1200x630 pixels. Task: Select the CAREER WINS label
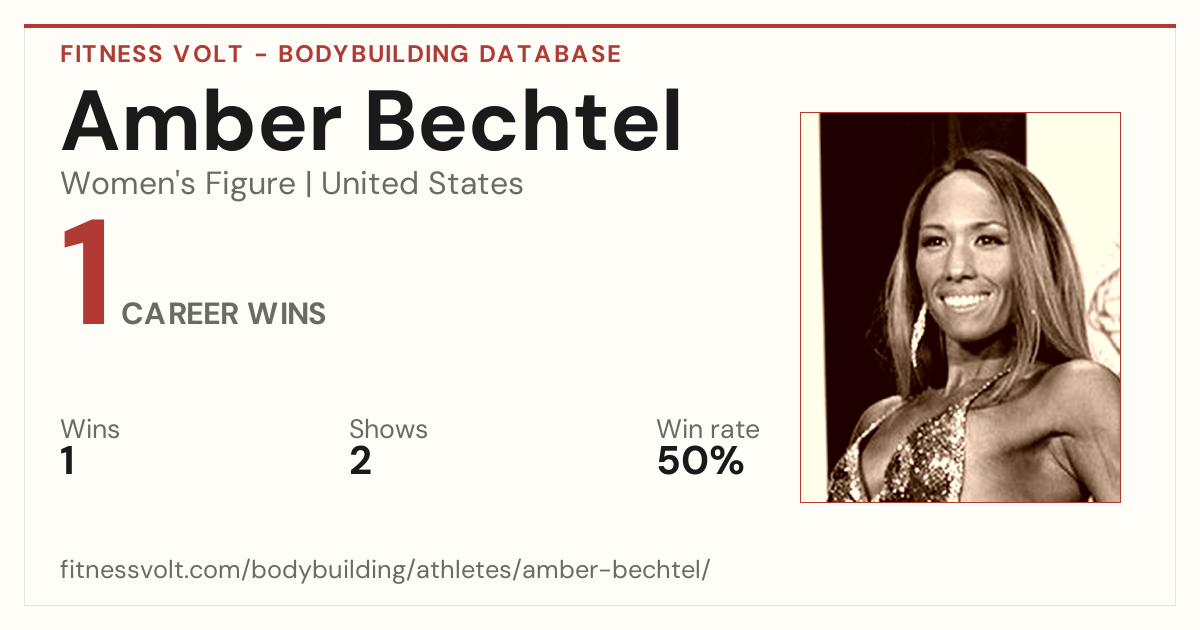point(224,314)
